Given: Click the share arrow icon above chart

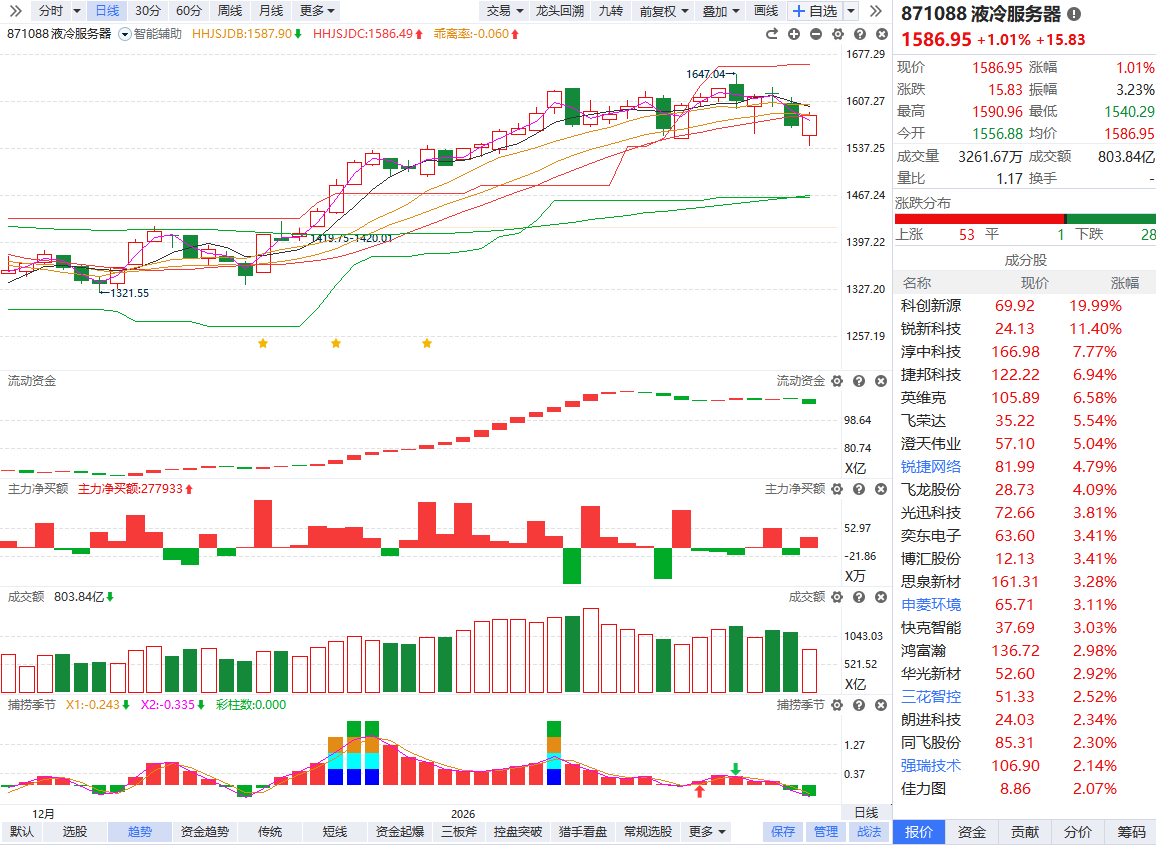Looking at the screenshot, I should click(x=772, y=34).
